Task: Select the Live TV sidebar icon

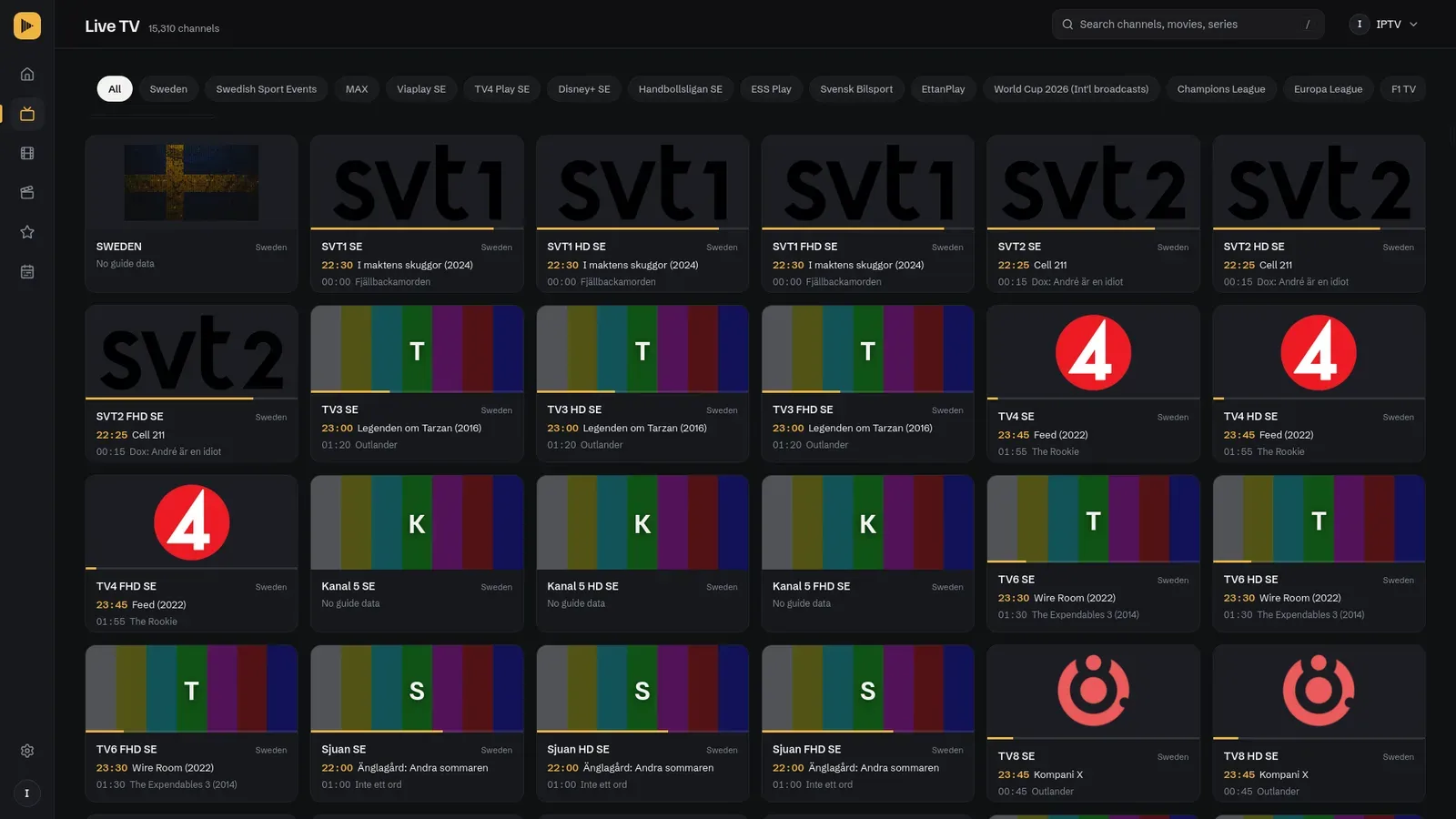Action: 27,114
